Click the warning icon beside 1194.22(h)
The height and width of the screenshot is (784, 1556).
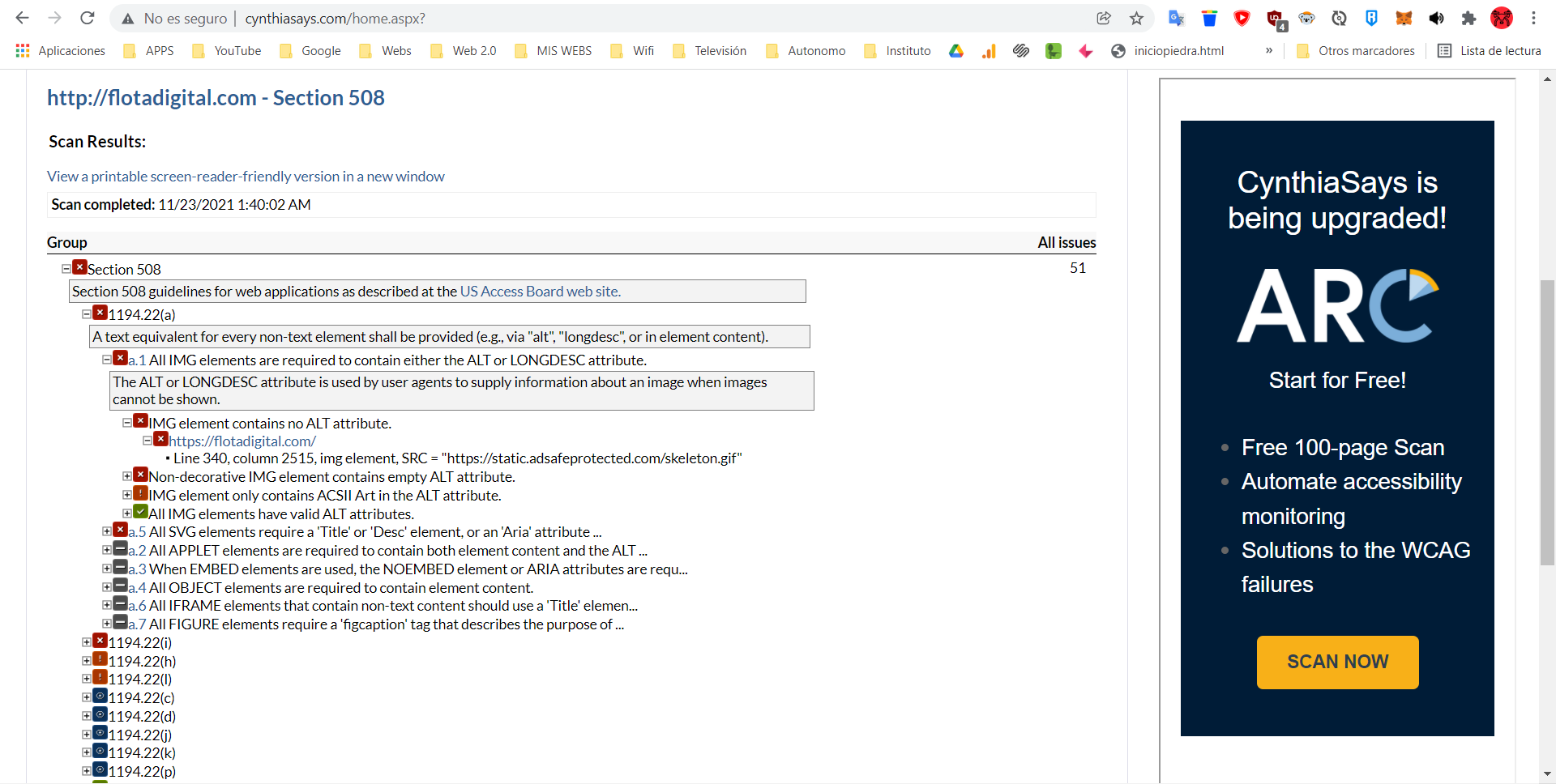pyautogui.click(x=100, y=659)
